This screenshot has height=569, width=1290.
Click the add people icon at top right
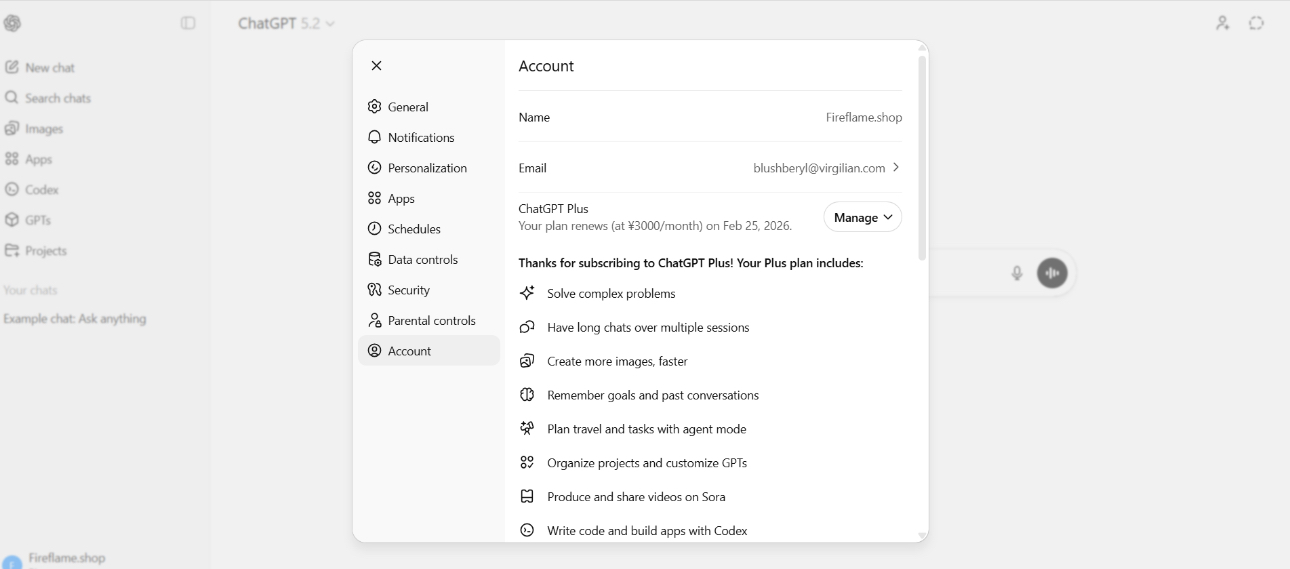tap(1222, 23)
